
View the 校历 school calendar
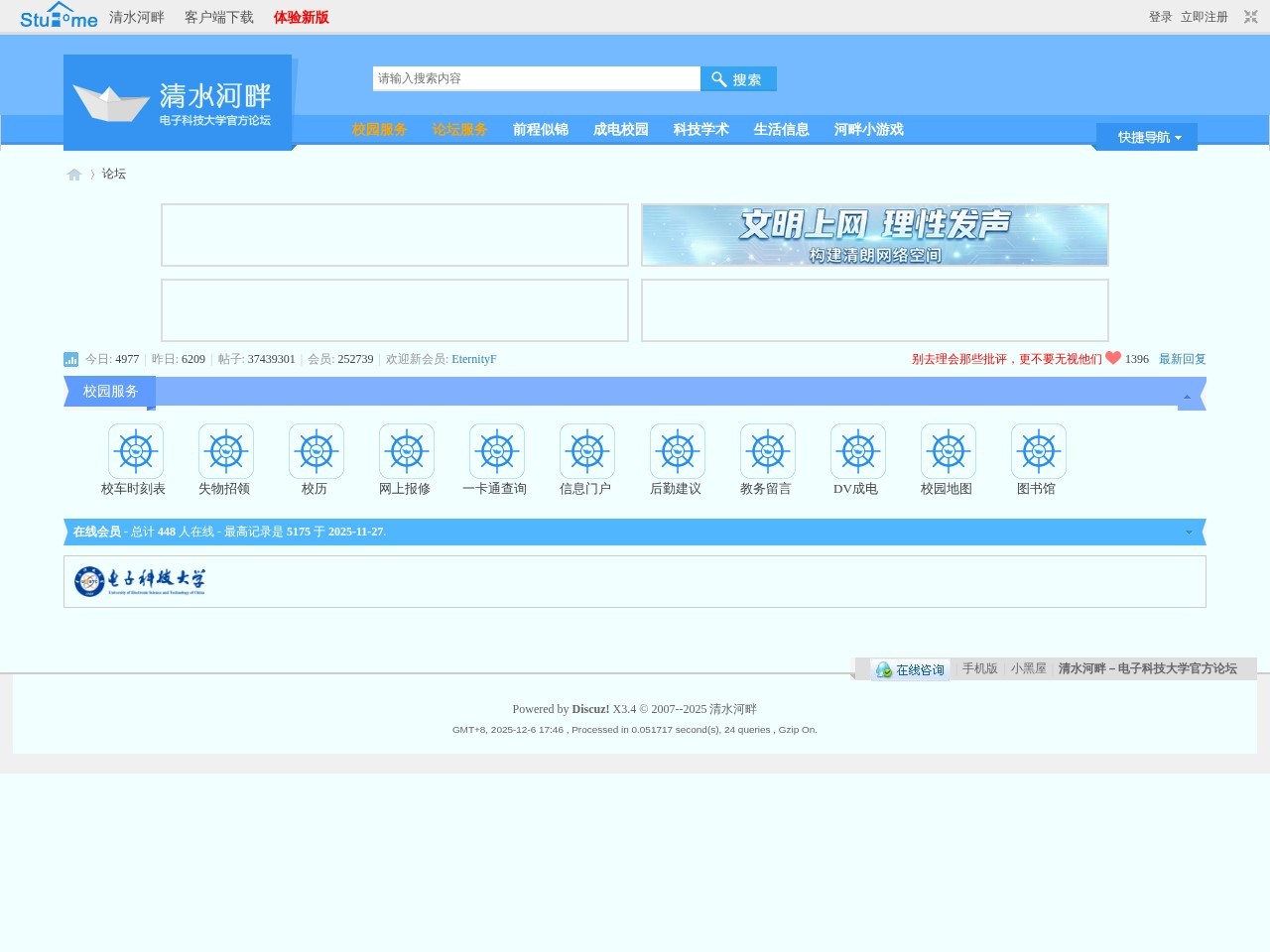(x=315, y=458)
